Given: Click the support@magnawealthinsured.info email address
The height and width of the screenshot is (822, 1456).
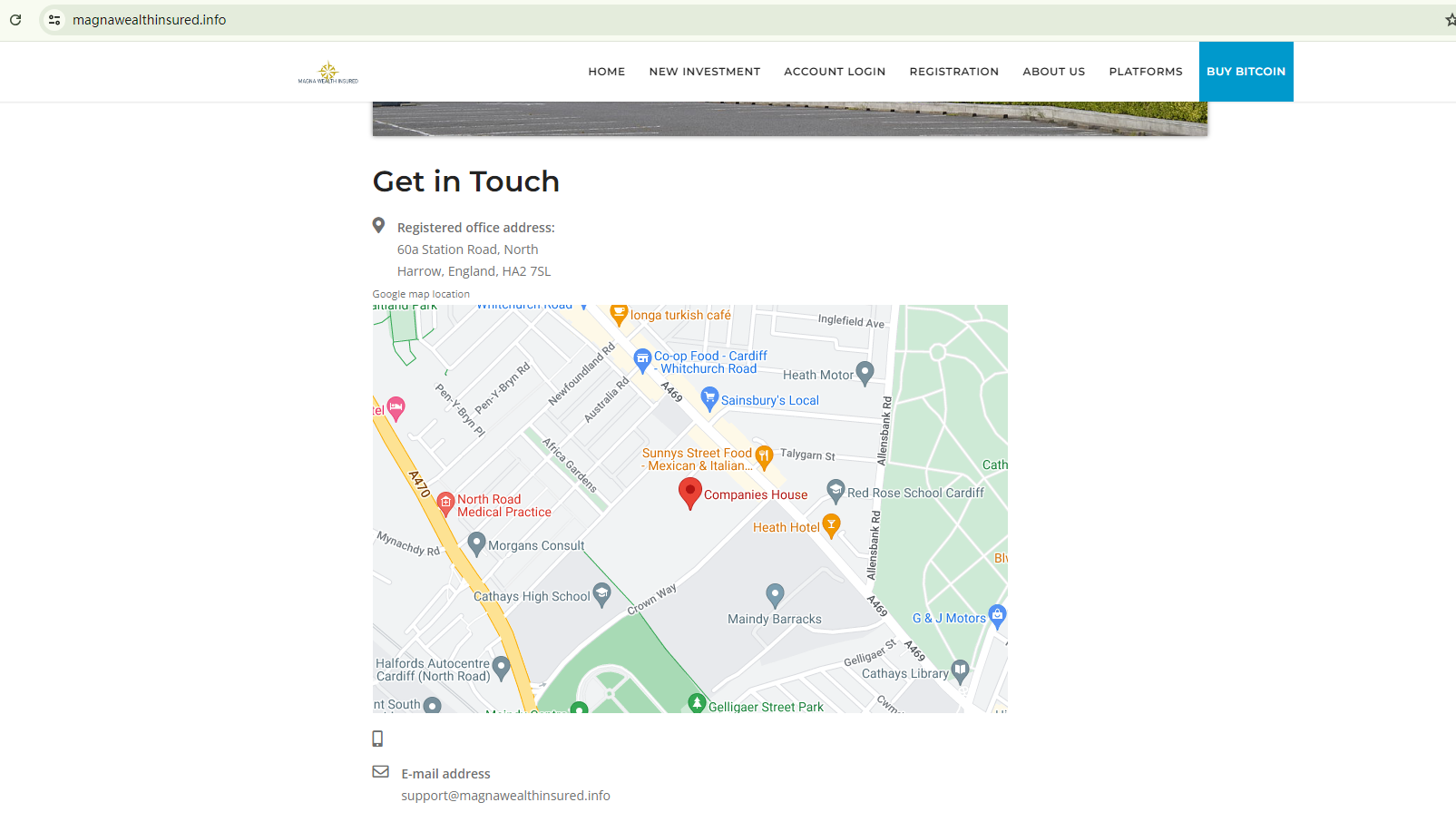Looking at the screenshot, I should pyautogui.click(x=506, y=796).
